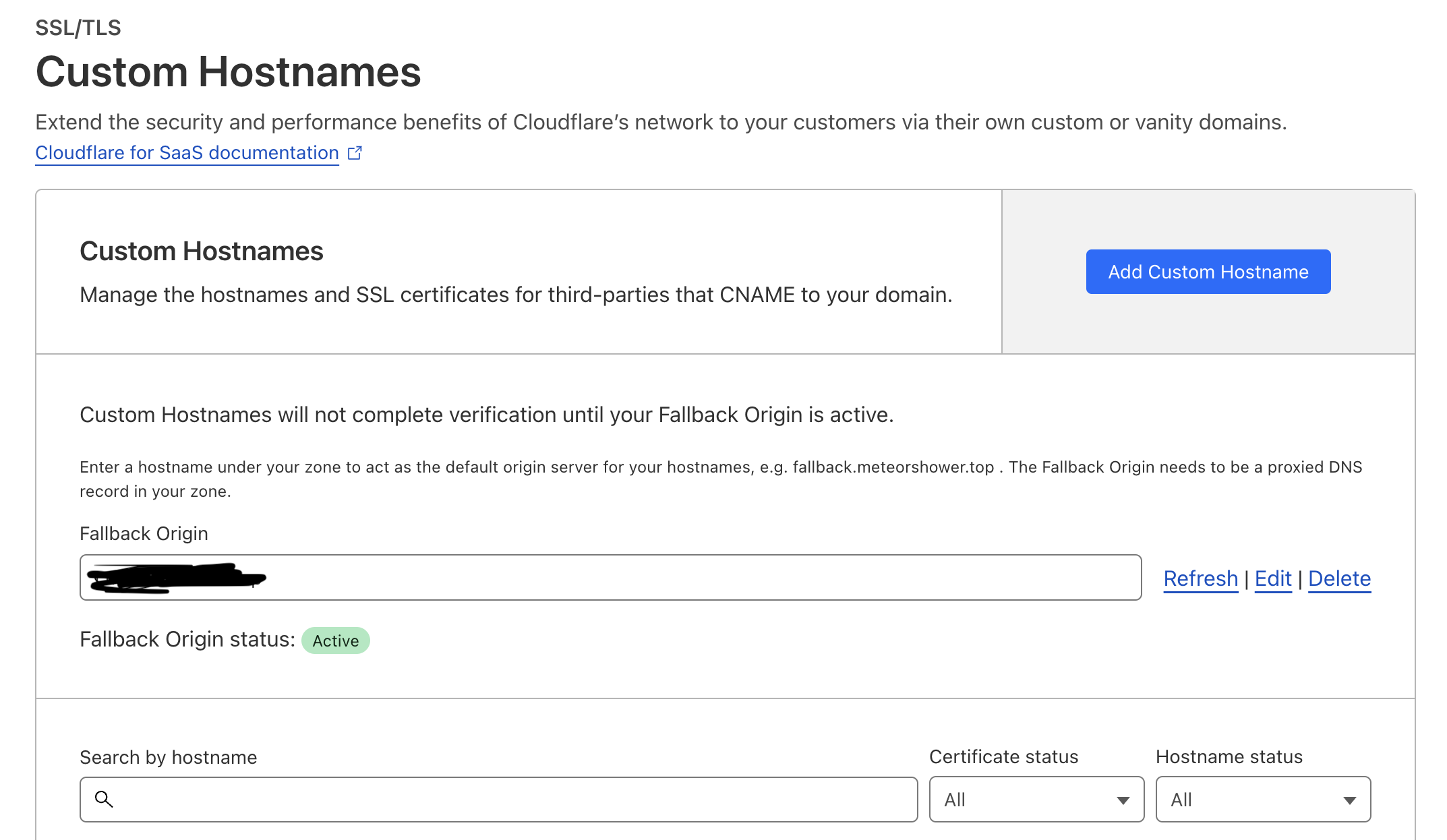Refresh the Fallback Origin status
Screen dimensions: 1447x840
(1201, 578)
